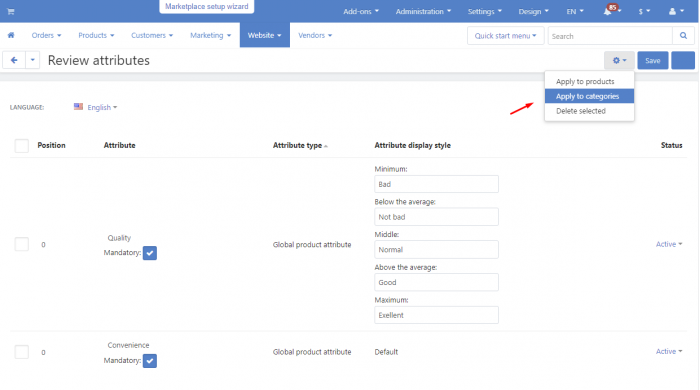Screen dimensions: 700x390
Task: Open the Marketing menu
Action: coord(210,35)
